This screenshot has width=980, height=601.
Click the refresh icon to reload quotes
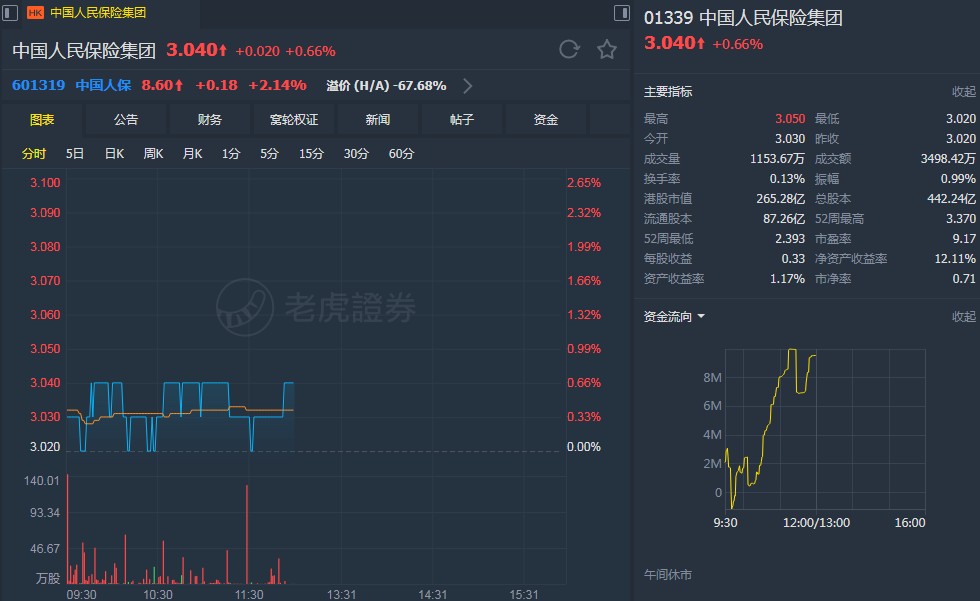pos(570,48)
